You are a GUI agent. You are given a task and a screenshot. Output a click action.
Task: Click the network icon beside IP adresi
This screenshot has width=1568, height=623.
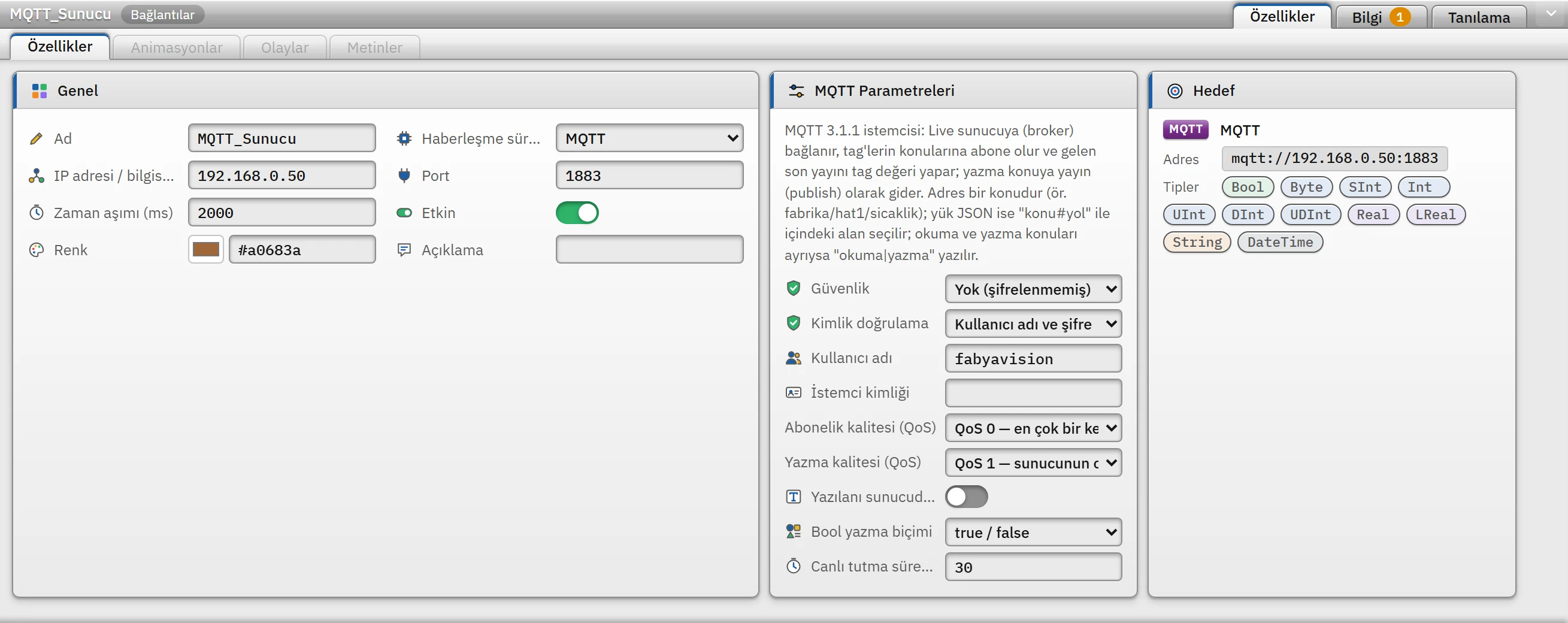coord(37,176)
